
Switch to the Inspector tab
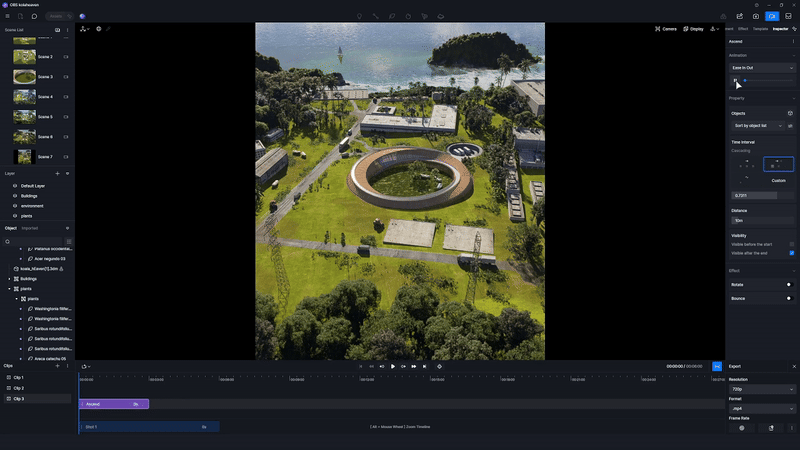tap(780, 29)
